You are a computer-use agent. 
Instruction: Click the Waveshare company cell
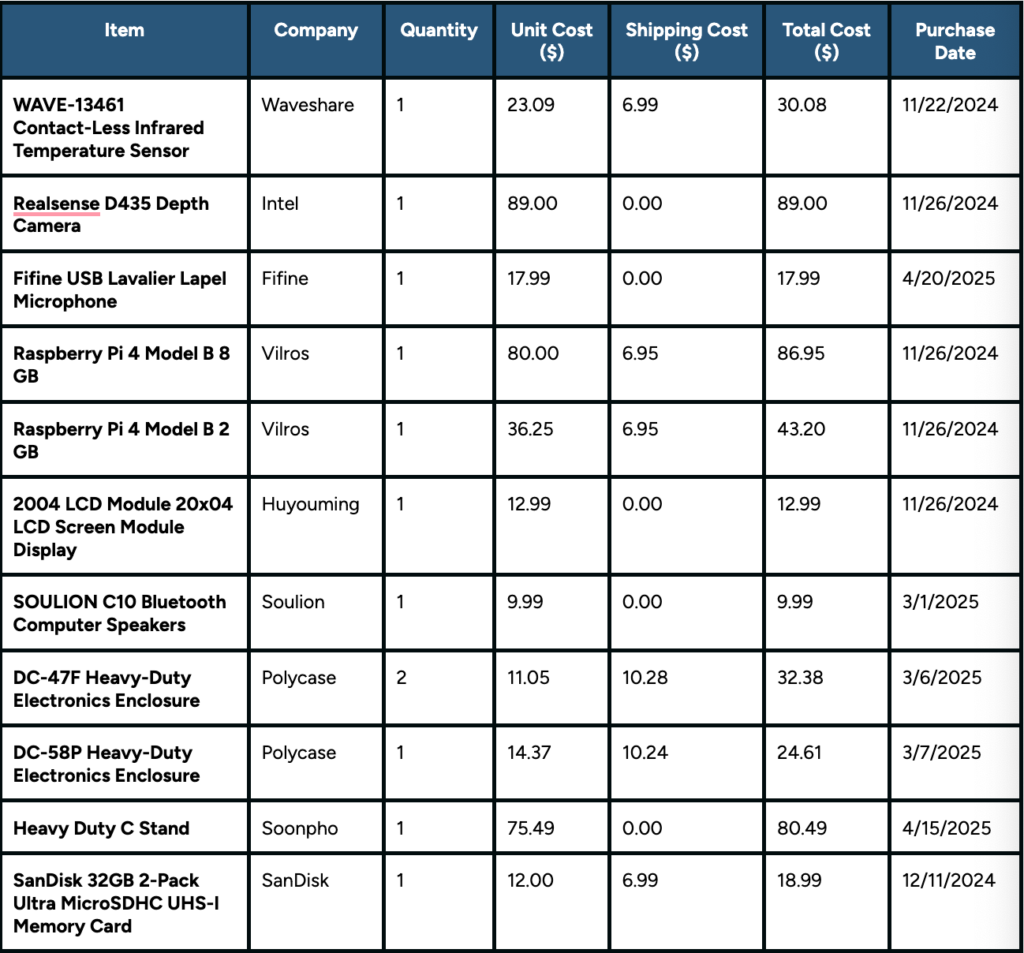click(x=316, y=127)
